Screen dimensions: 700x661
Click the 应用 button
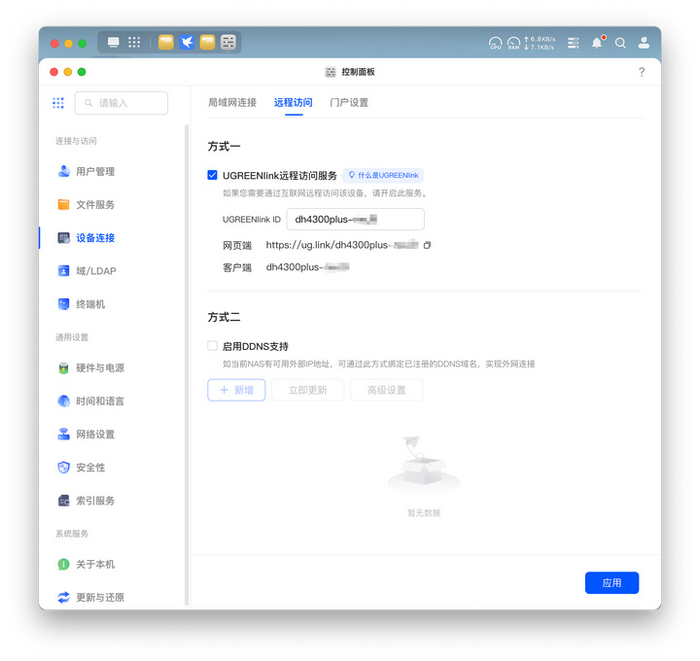[612, 582]
